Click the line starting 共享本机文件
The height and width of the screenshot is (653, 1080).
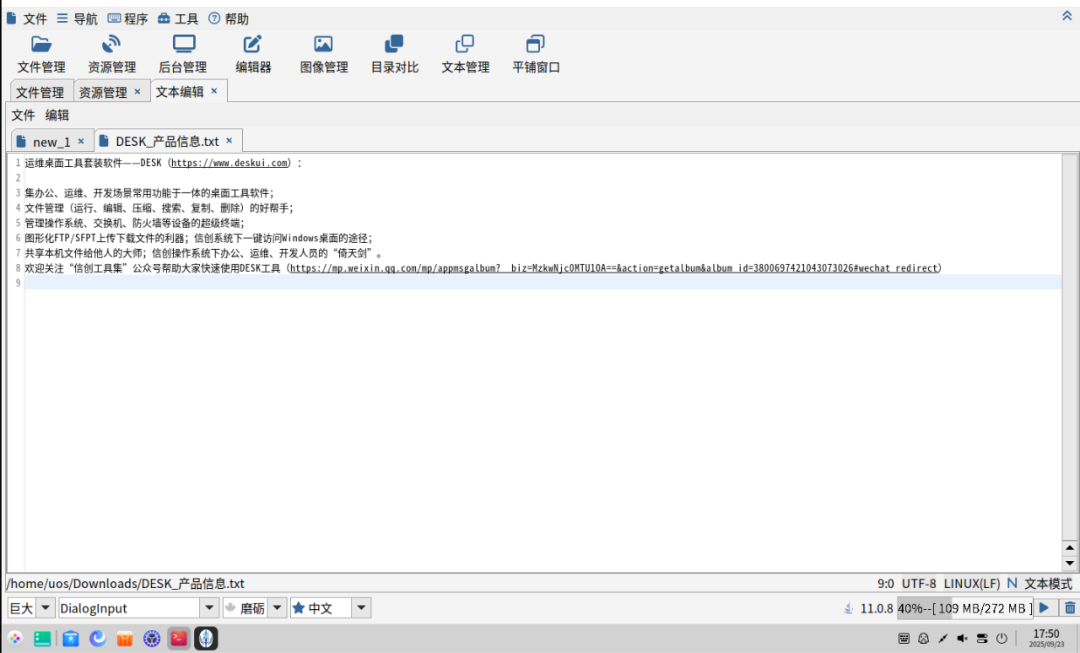point(204,253)
